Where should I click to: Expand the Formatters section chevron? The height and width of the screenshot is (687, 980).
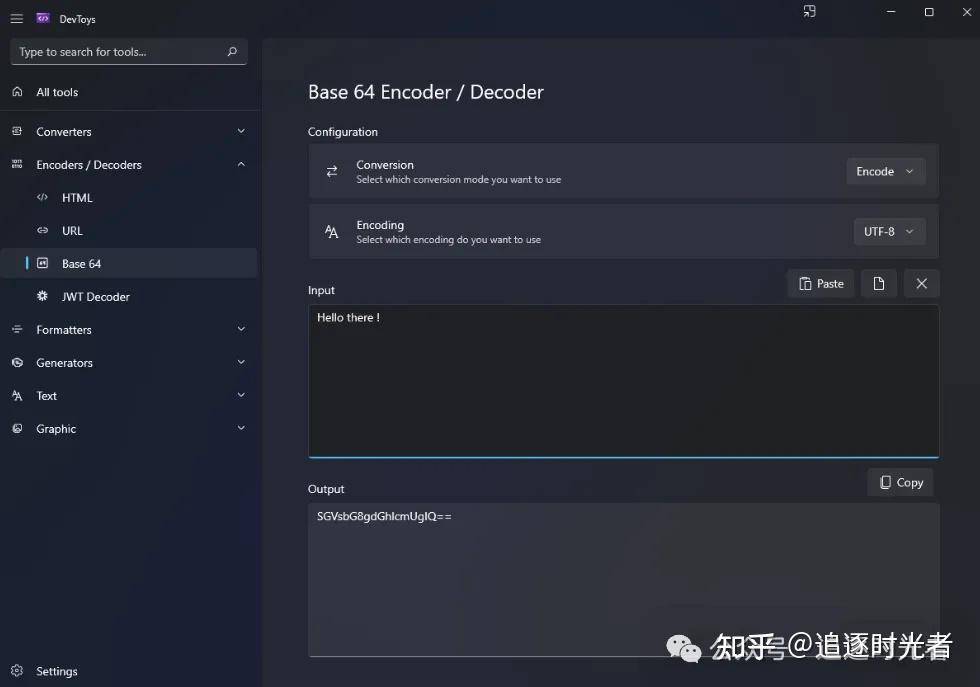[241, 329]
